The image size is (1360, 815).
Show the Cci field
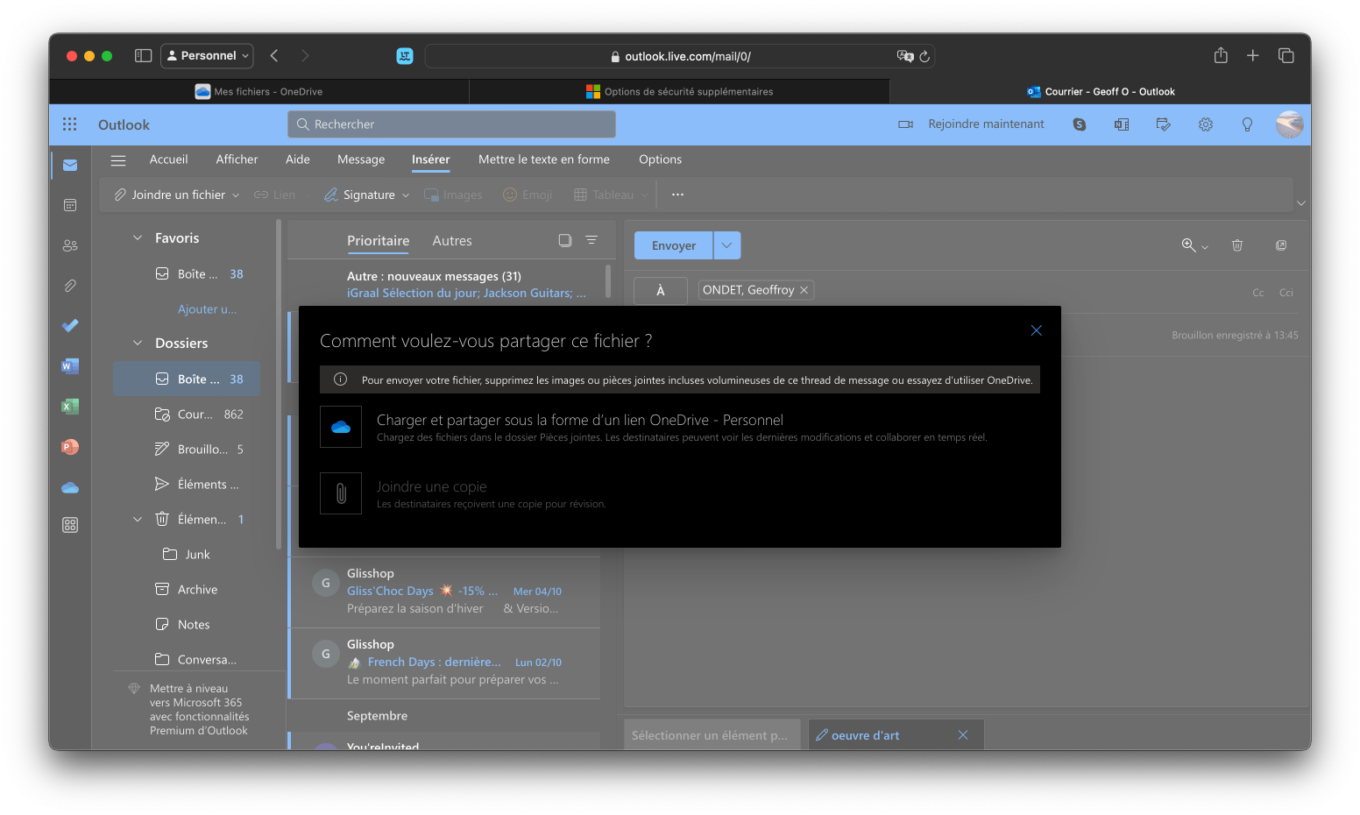pos(1287,293)
